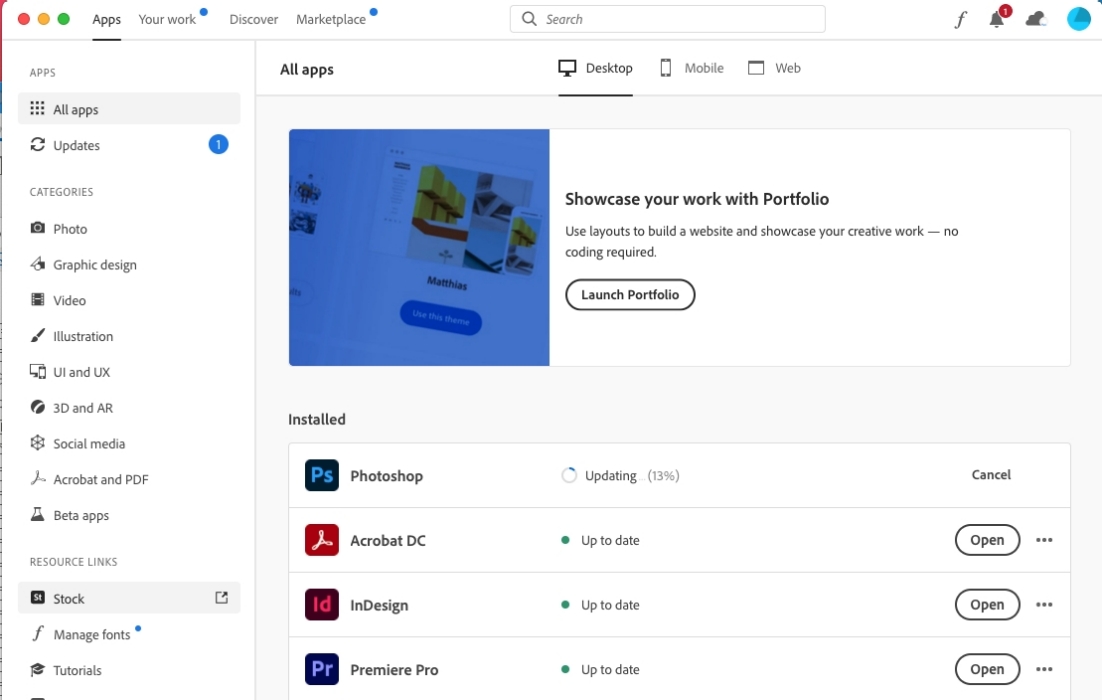Click the Photoshop updating progress spinner
This screenshot has height=700, width=1102.
(569, 476)
